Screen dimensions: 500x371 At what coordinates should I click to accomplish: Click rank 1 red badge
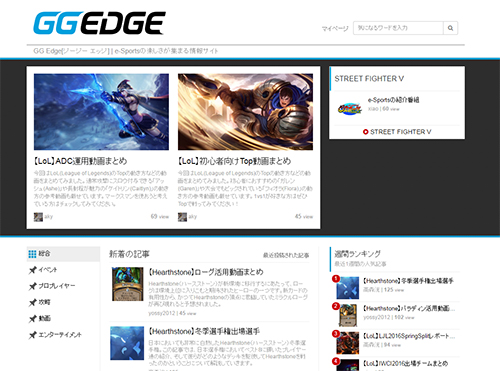tap(336, 279)
